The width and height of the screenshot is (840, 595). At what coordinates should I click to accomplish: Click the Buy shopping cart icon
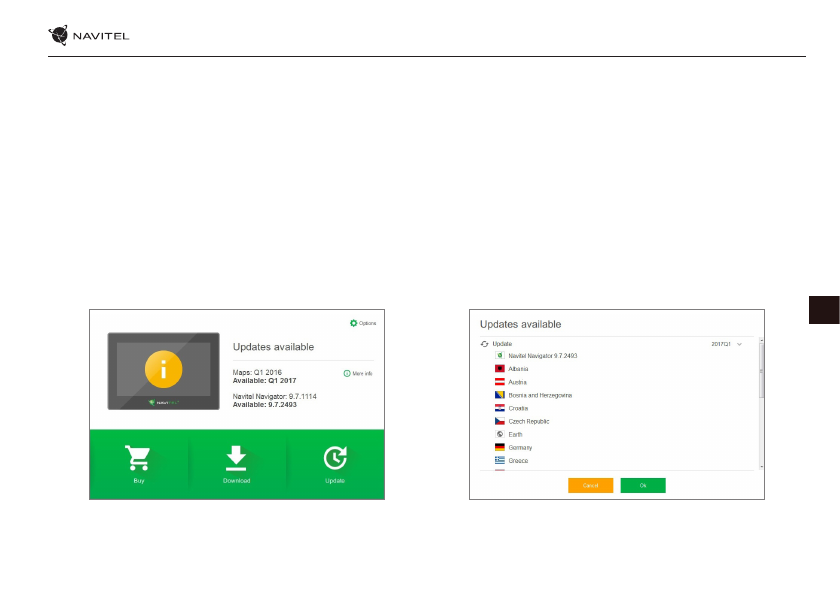pyautogui.click(x=137, y=458)
